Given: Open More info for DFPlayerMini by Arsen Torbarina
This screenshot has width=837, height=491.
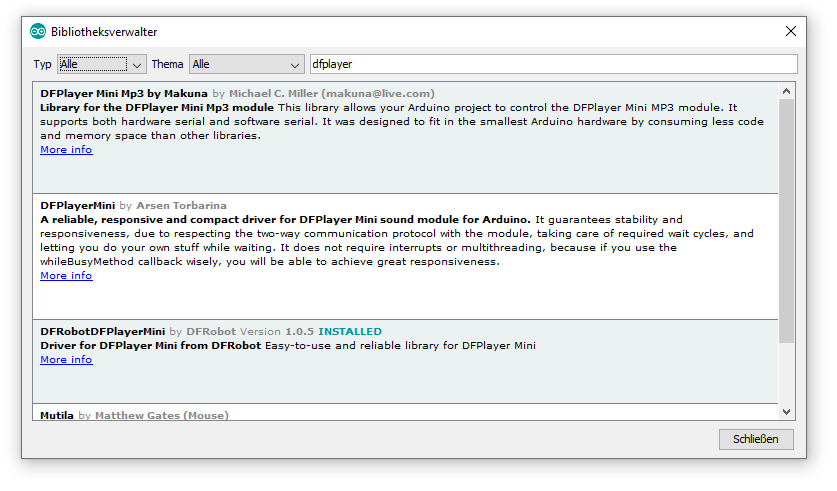Looking at the screenshot, I should coord(66,276).
